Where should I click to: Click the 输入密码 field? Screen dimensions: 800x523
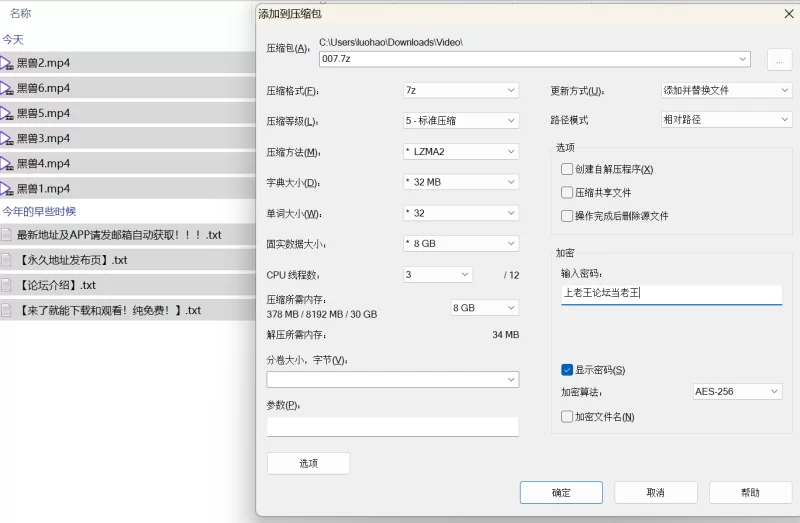click(671, 294)
